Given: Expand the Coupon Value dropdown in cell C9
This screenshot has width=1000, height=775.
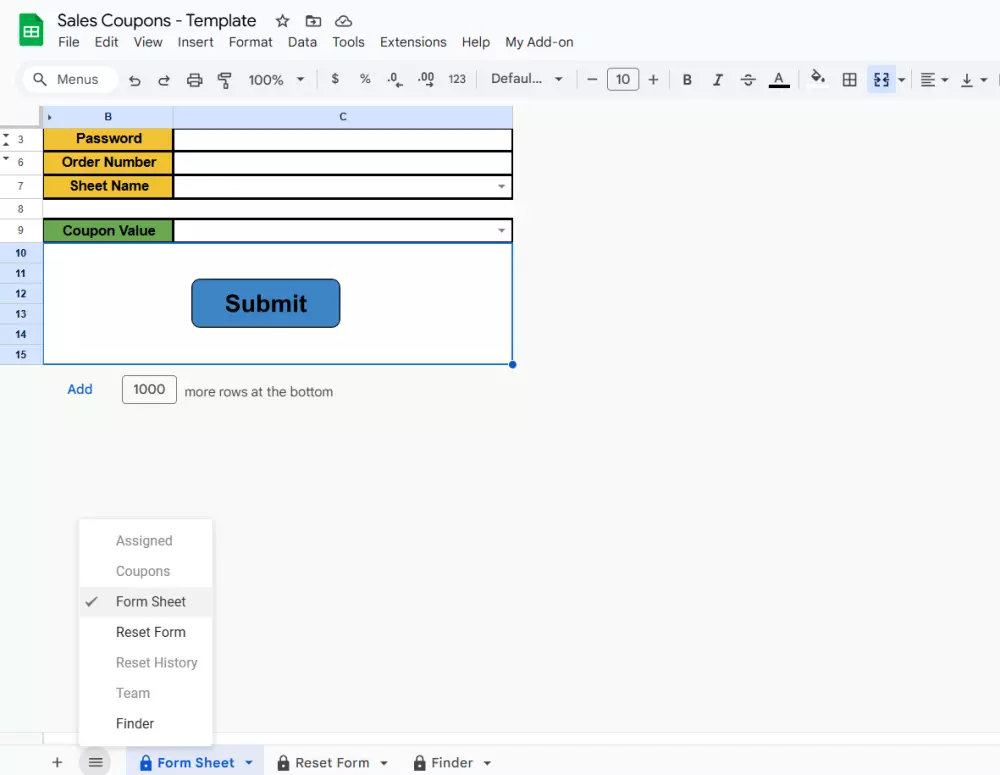Looking at the screenshot, I should [501, 230].
